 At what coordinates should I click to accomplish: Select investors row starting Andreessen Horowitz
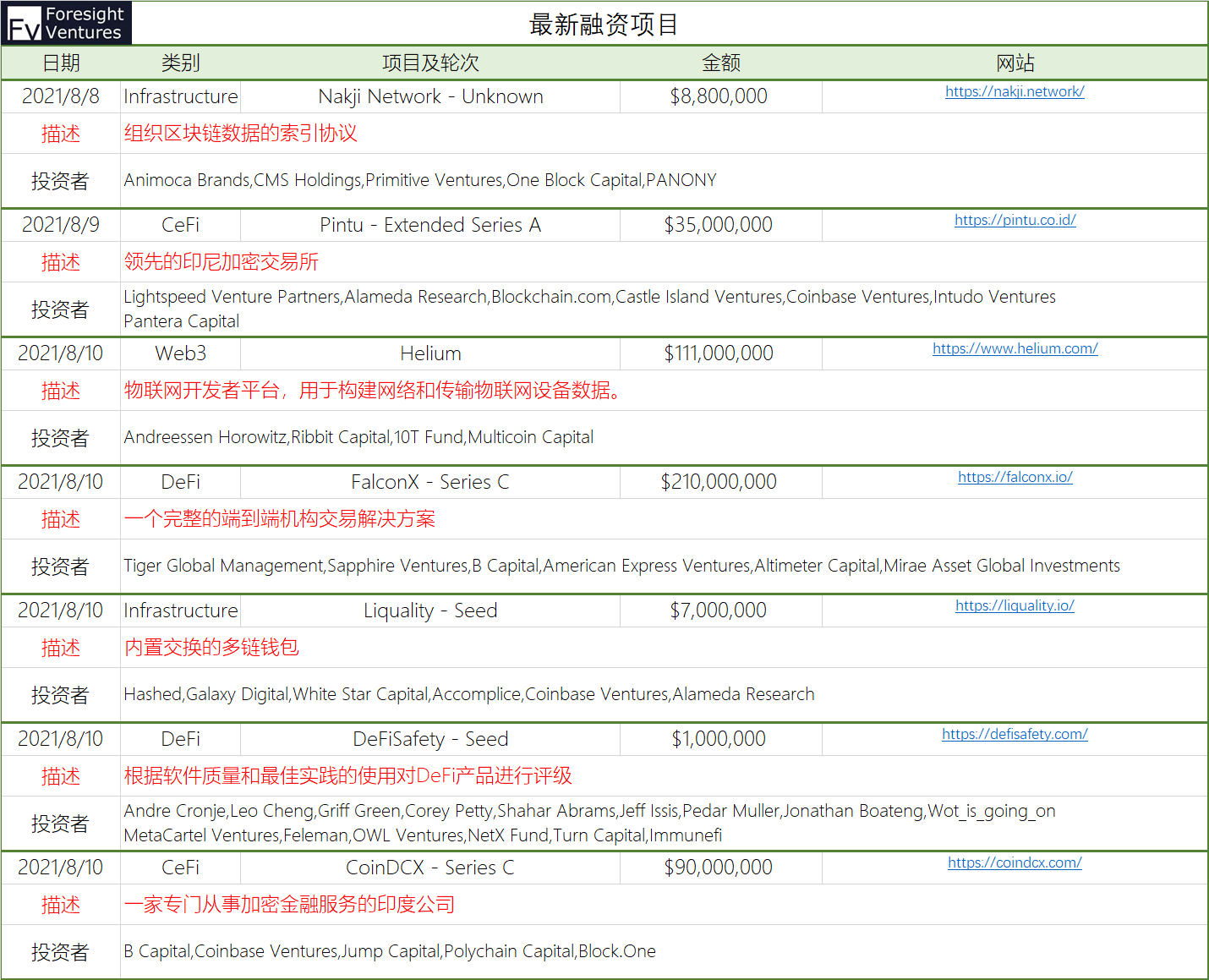pos(664,437)
